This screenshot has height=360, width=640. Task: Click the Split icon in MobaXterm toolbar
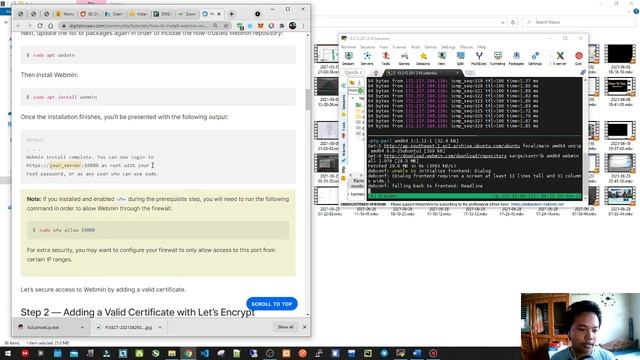[460, 58]
